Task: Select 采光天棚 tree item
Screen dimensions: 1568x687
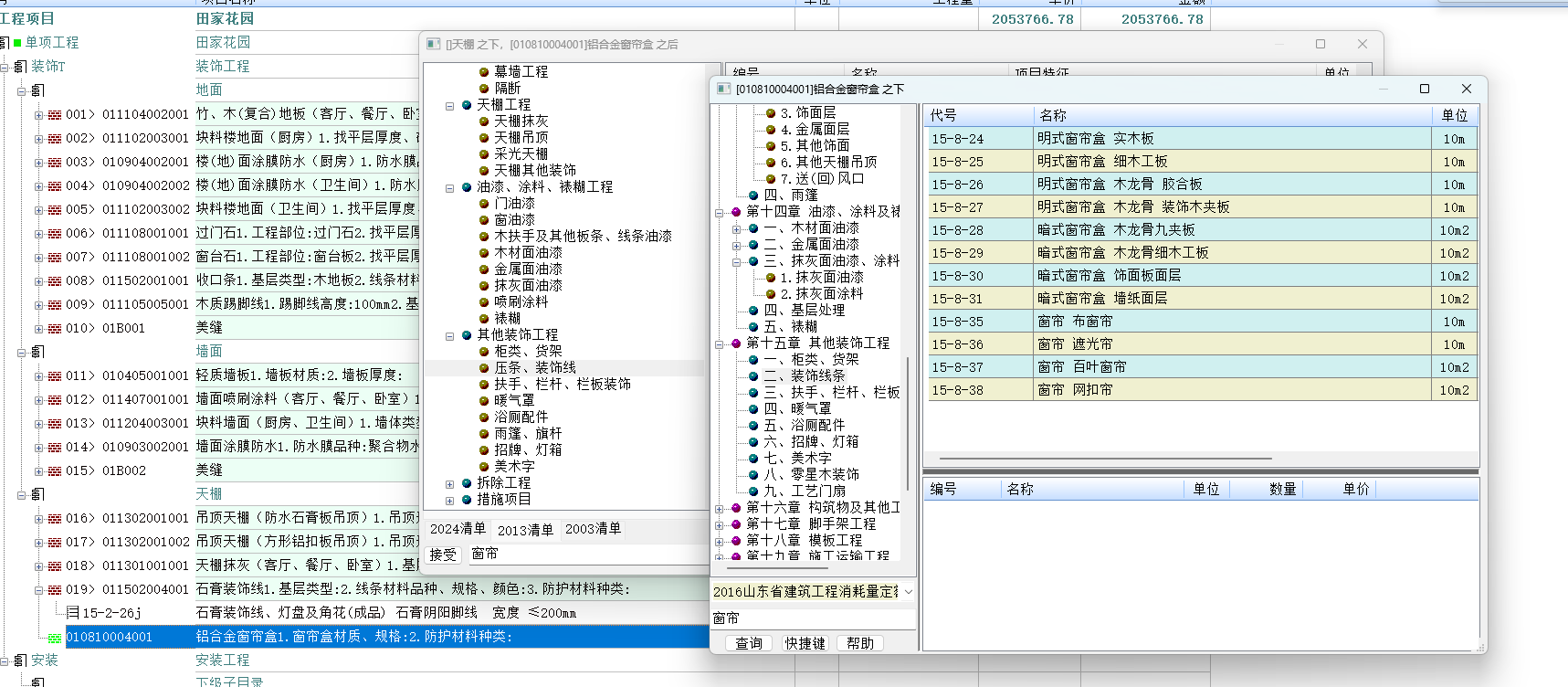Action: 521,154
